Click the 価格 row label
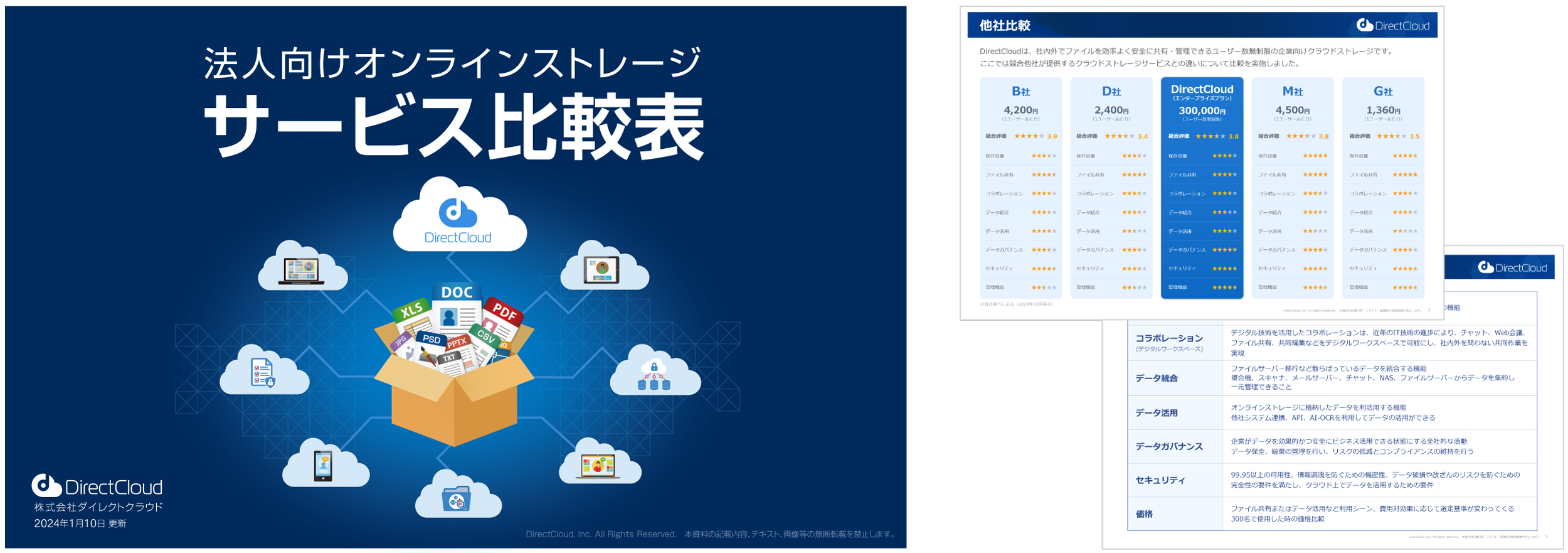Viewport: 1568px width, 553px height. pyautogui.click(x=1144, y=514)
